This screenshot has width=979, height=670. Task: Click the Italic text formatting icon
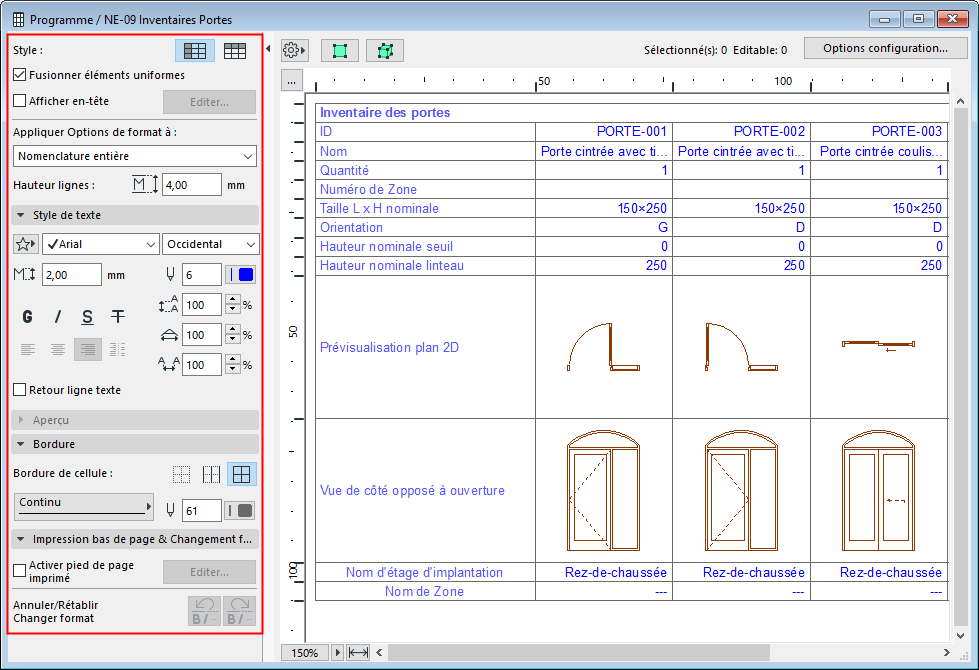[x=58, y=317]
